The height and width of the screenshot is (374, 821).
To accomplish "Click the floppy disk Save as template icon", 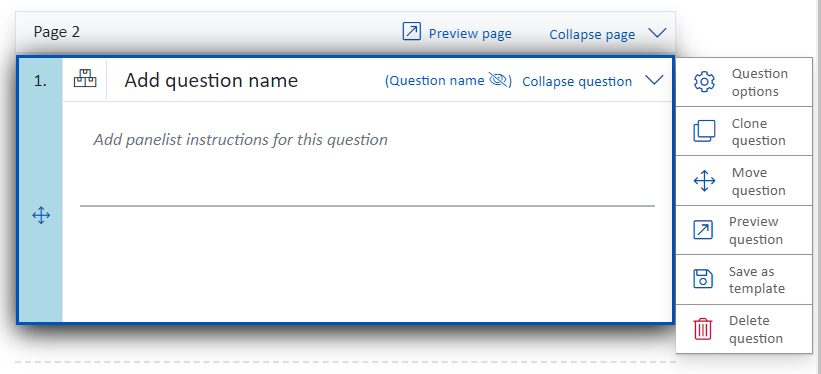I will (x=703, y=279).
